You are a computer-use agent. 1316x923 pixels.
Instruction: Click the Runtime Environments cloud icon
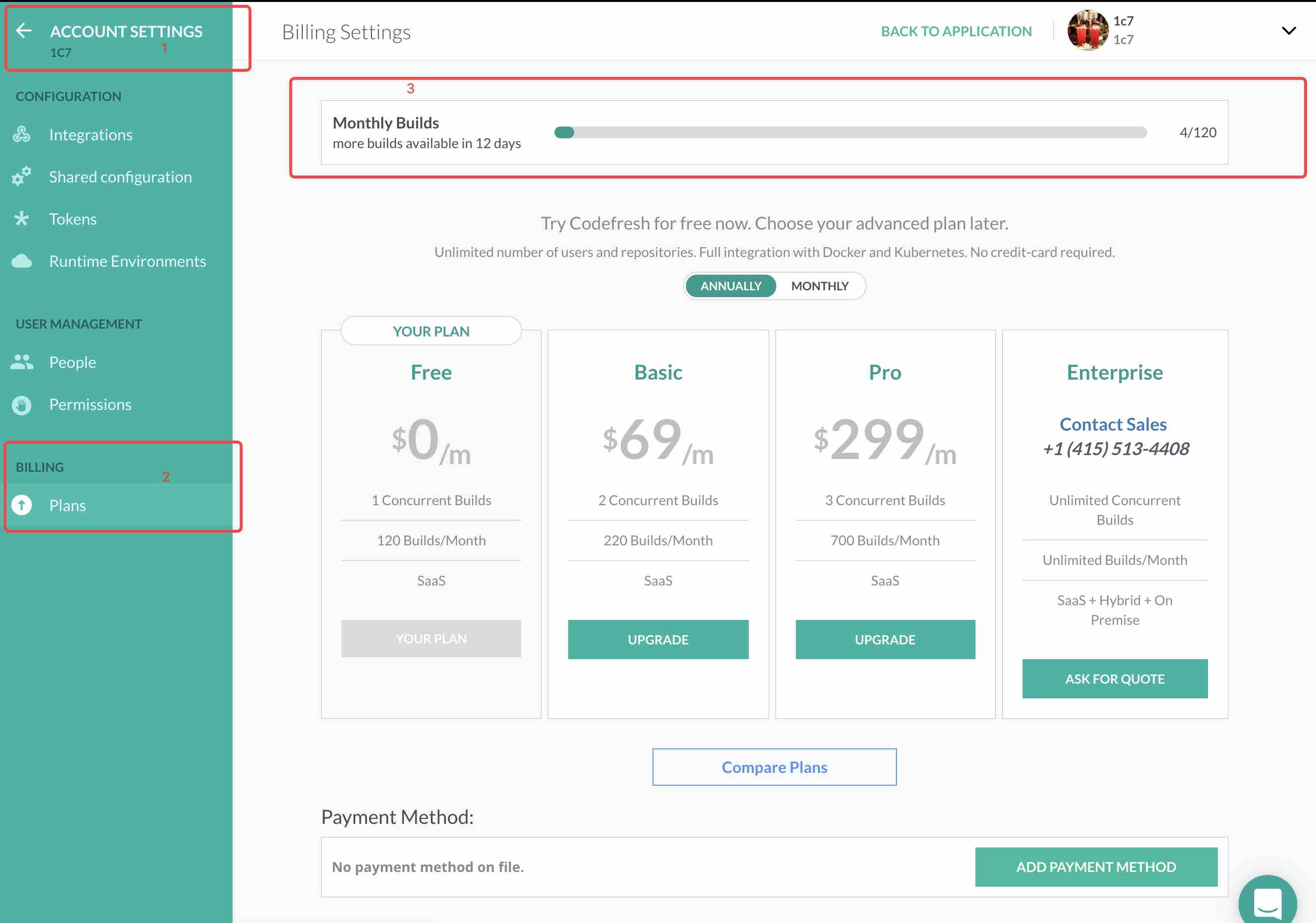click(x=22, y=261)
